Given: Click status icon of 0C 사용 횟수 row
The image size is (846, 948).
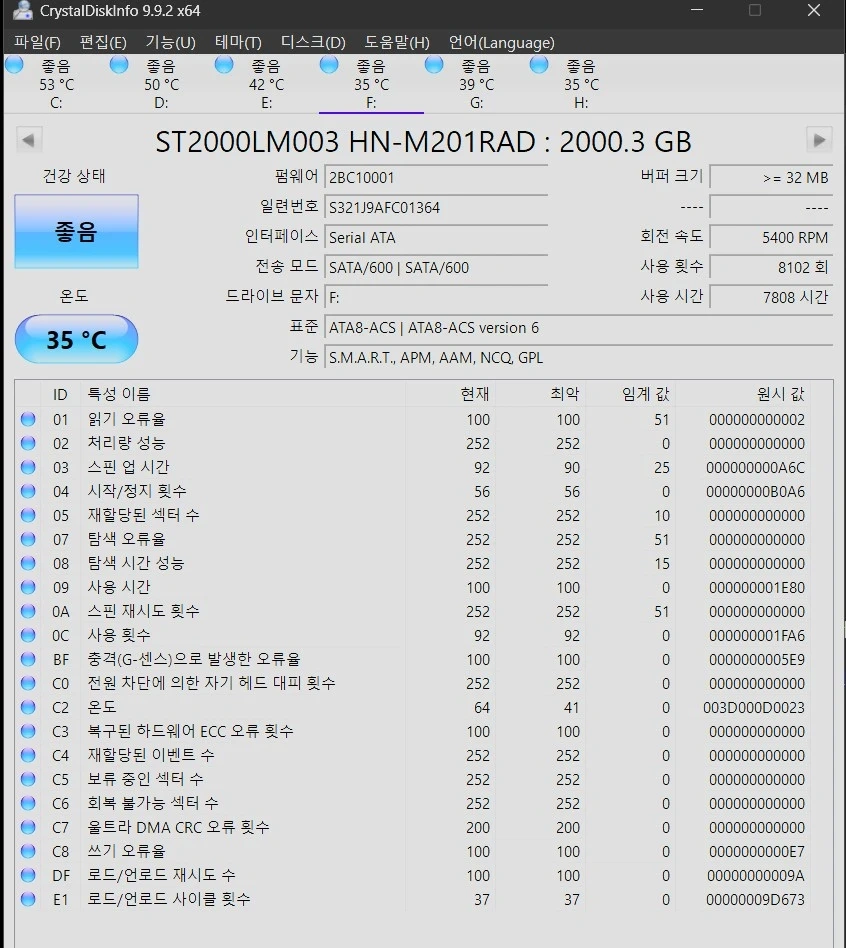Looking at the screenshot, I should pos(28,635).
